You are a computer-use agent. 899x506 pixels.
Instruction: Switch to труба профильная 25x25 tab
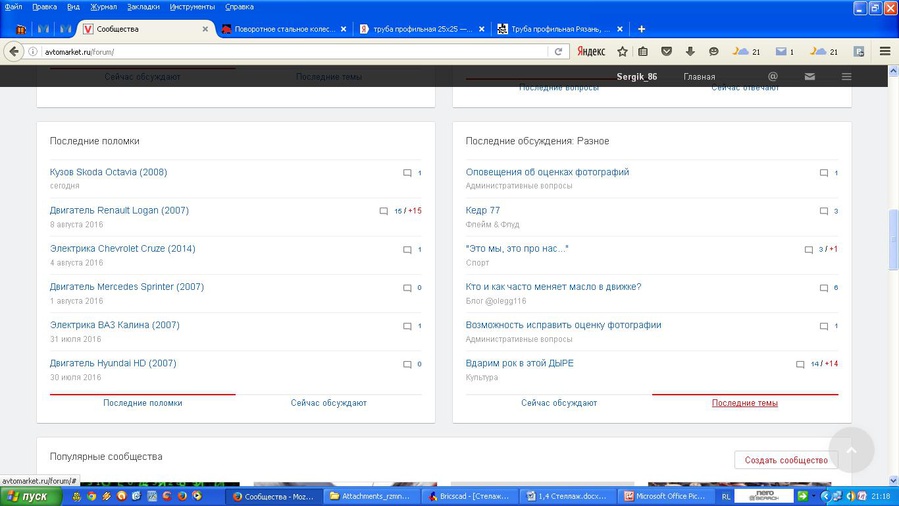click(x=422, y=29)
